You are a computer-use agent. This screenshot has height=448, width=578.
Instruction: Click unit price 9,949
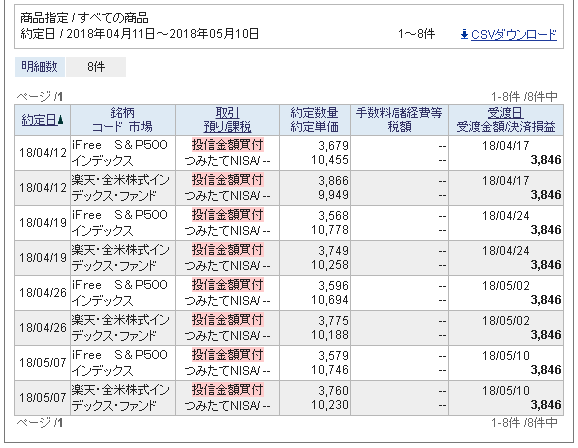coord(334,195)
